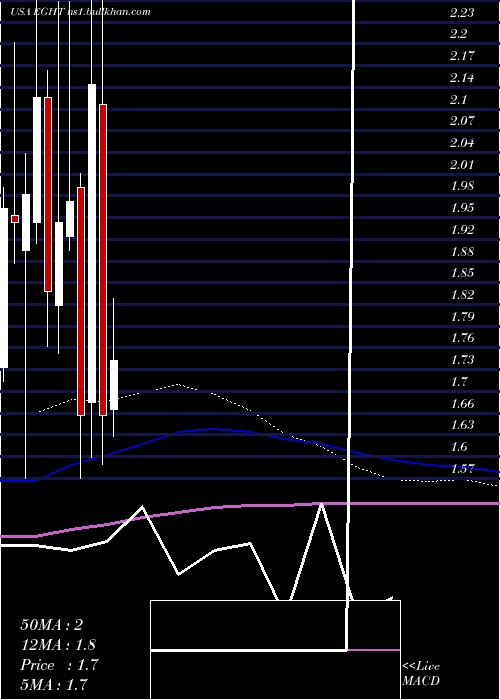Select the 1.73 price axis label

pyautogui.click(x=462, y=360)
